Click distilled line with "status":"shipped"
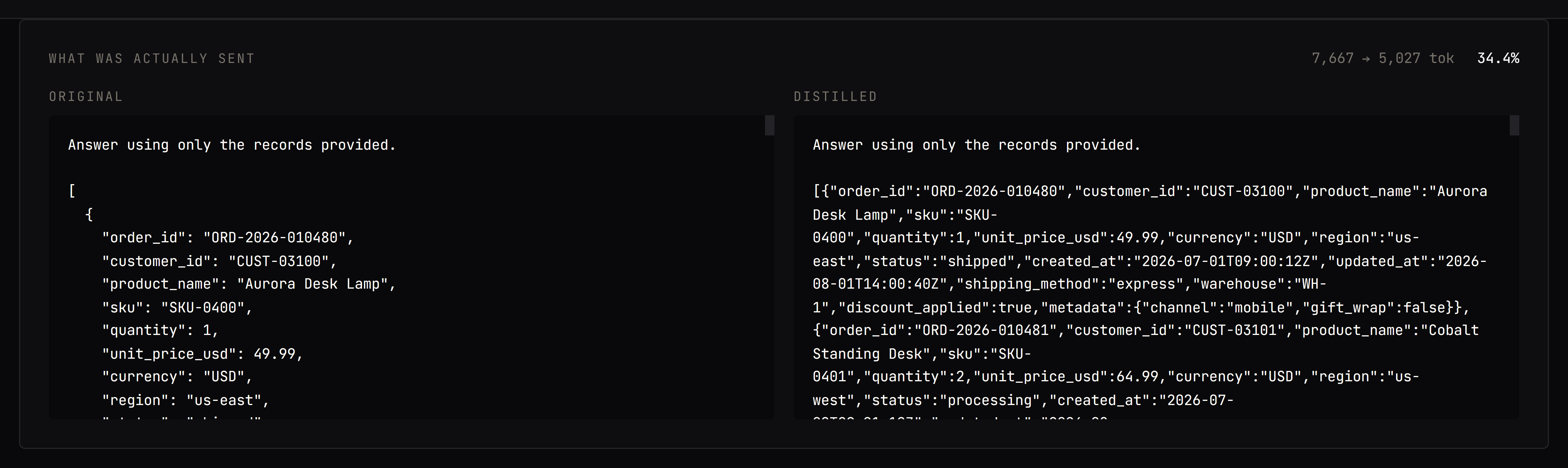The height and width of the screenshot is (468, 1568). pyautogui.click(x=1150, y=261)
